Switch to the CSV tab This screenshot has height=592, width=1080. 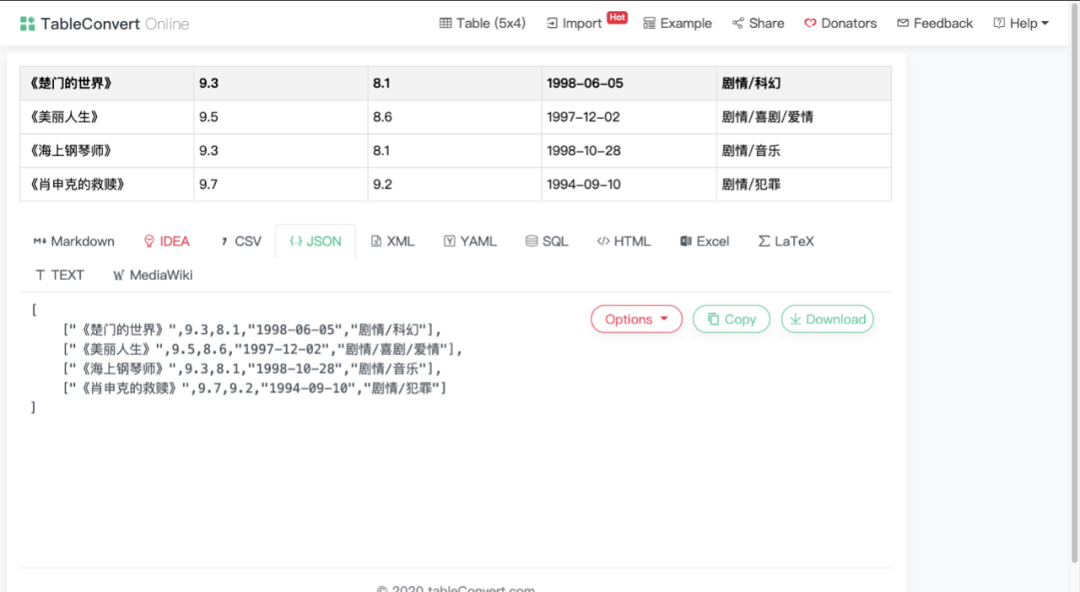click(240, 241)
